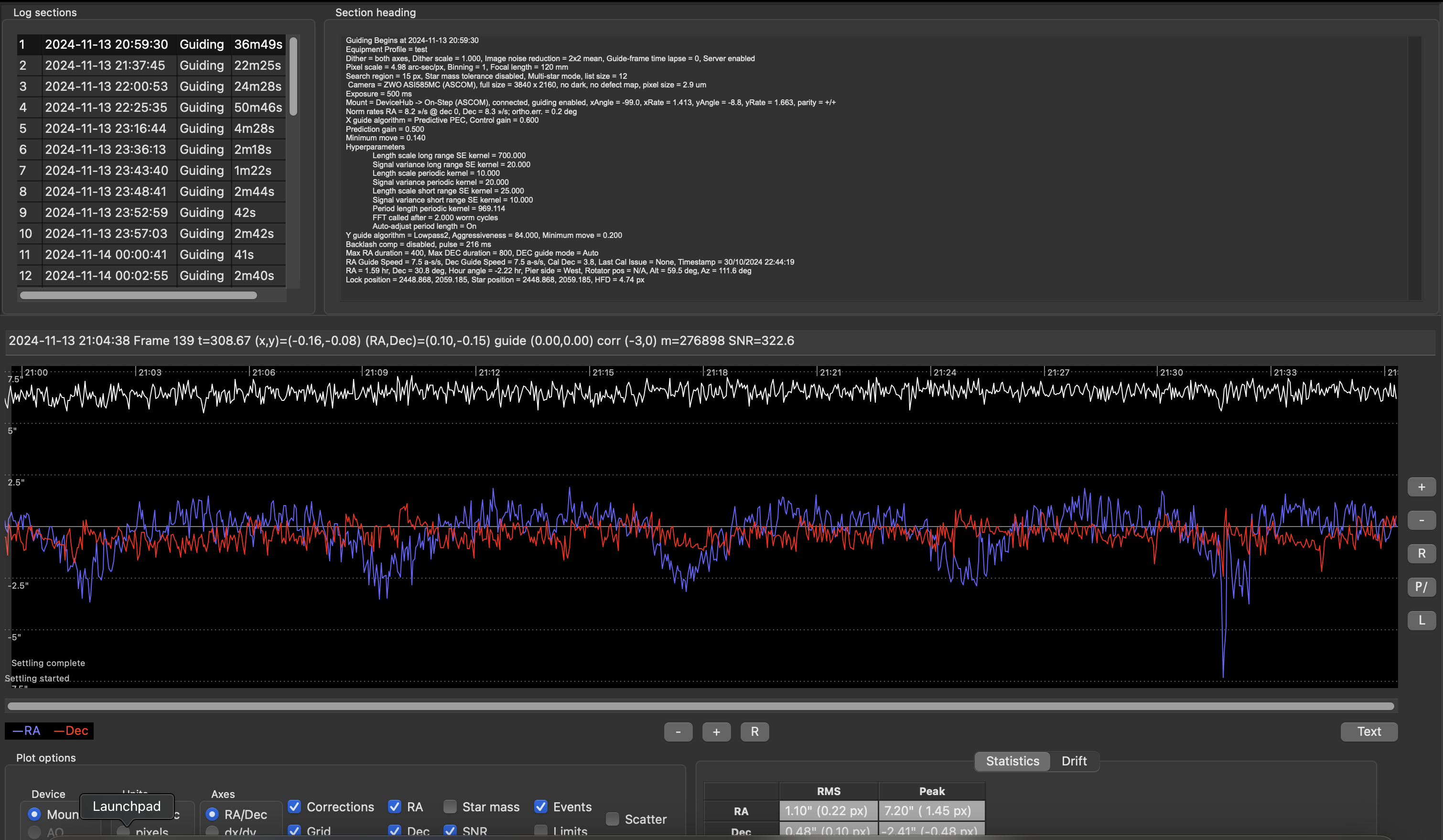
Task: Click the log sections vertical scrollbar
Action: 293,77
